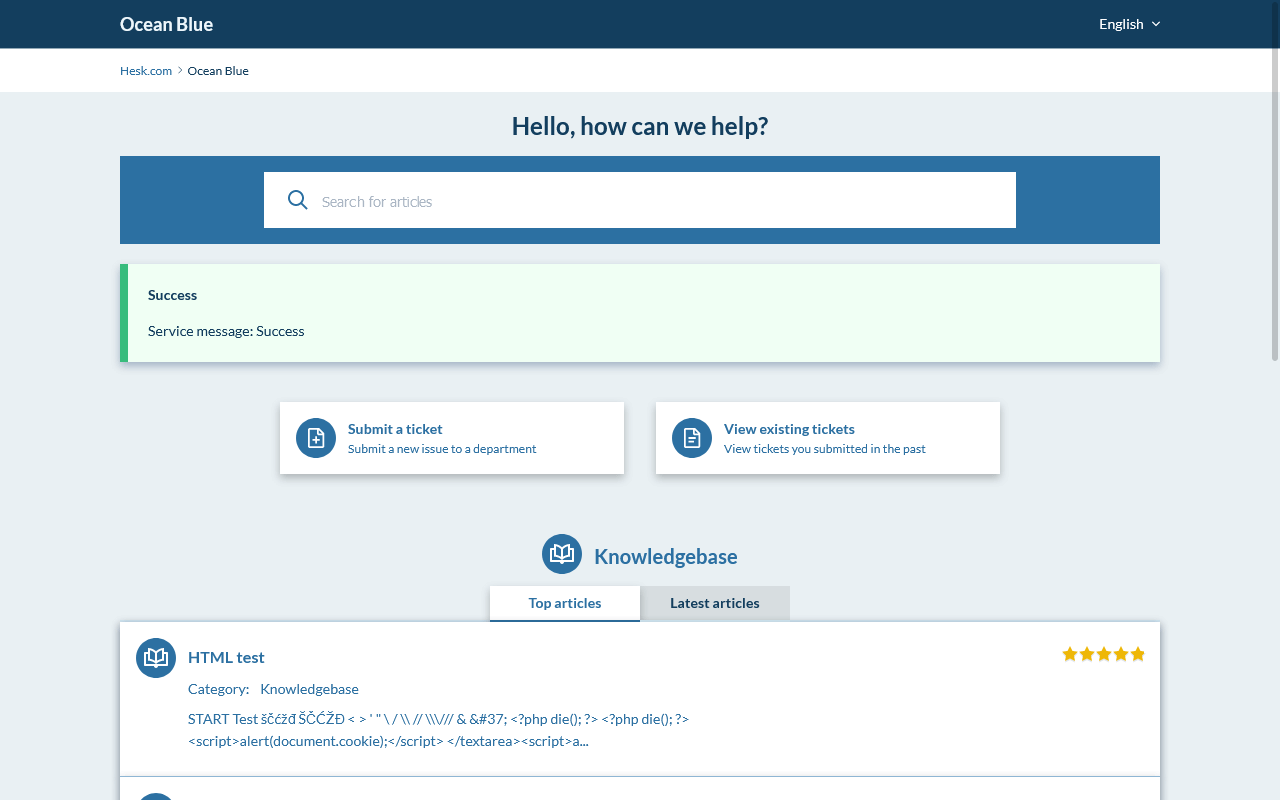Click Ocean Blue breadcrumb text
The height and width of the screenshot is (800, 1280).
point(218,71)
